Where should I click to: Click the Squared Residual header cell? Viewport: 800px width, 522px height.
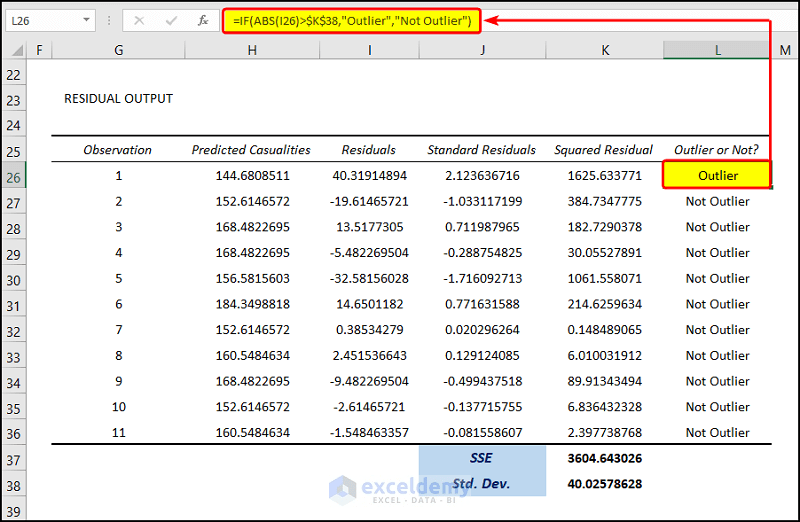[604, 150]
